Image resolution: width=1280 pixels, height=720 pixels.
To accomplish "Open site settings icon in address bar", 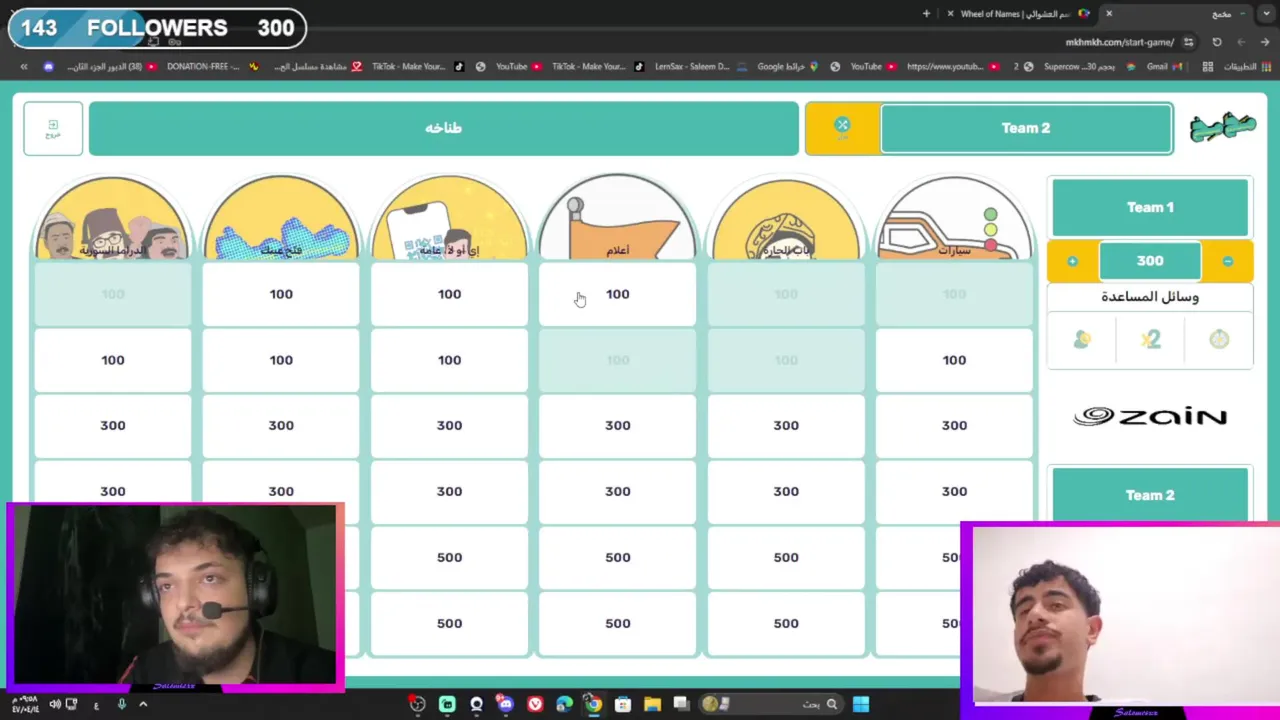I will point(1188,42).
